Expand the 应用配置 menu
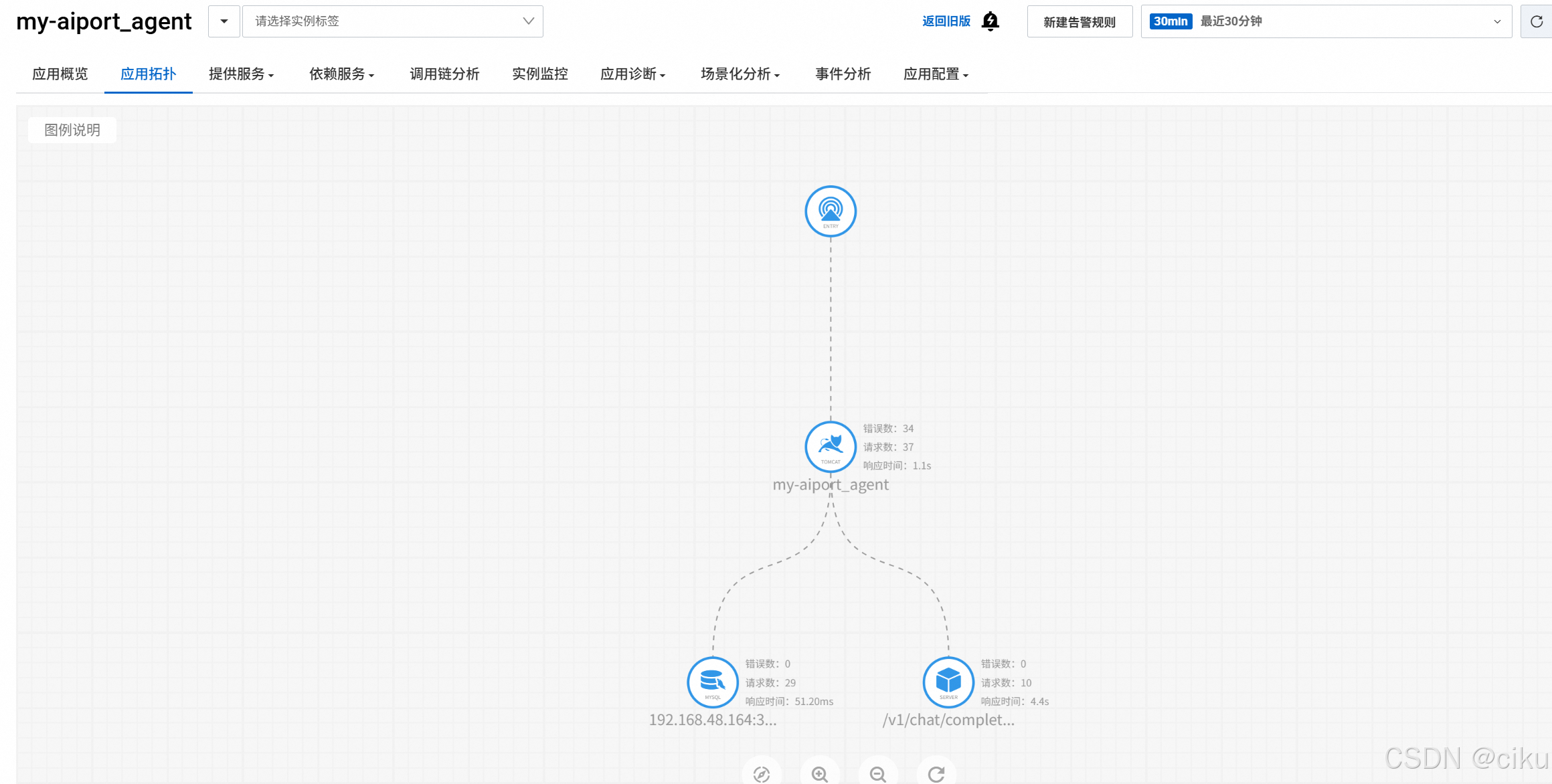 click(936, 74)
